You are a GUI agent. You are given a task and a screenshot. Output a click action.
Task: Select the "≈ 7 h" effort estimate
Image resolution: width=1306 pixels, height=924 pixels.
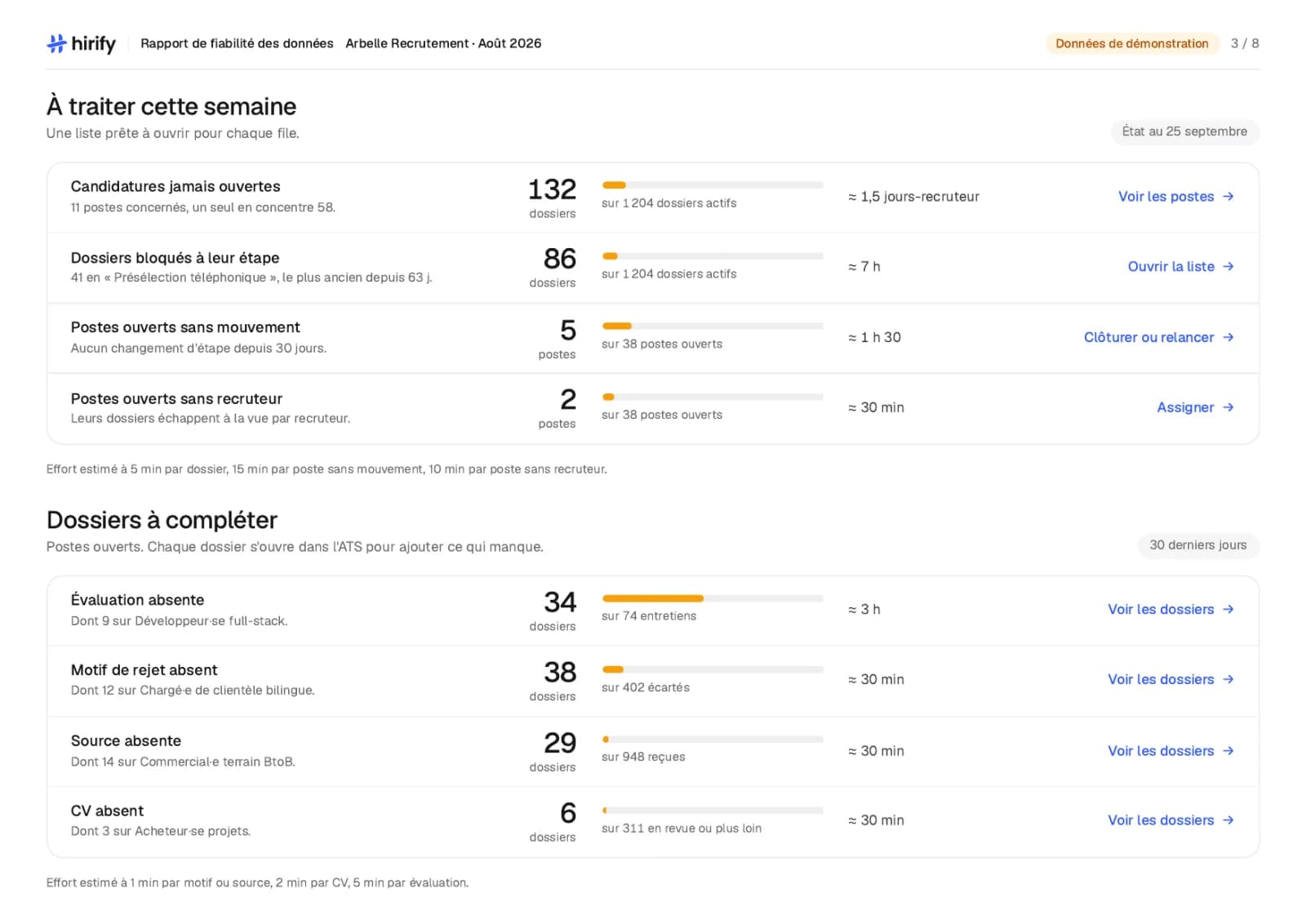point(864,267)
